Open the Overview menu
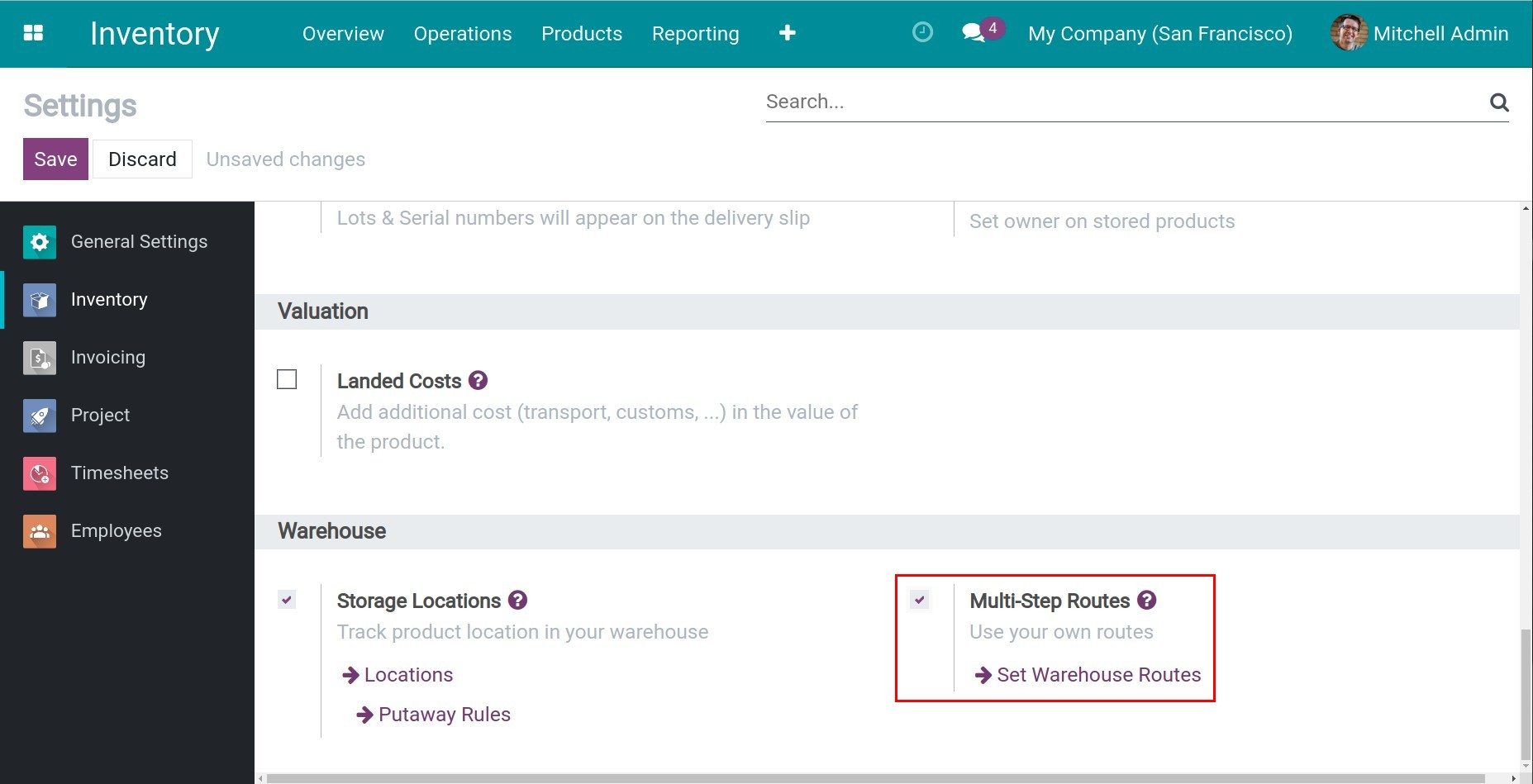Screen dimensions: 1533x784 point(343,34)
